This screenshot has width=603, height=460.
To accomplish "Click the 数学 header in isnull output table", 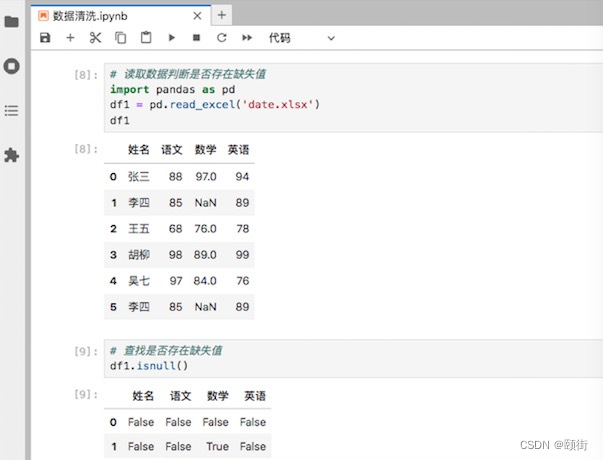I will pos(218,396).
